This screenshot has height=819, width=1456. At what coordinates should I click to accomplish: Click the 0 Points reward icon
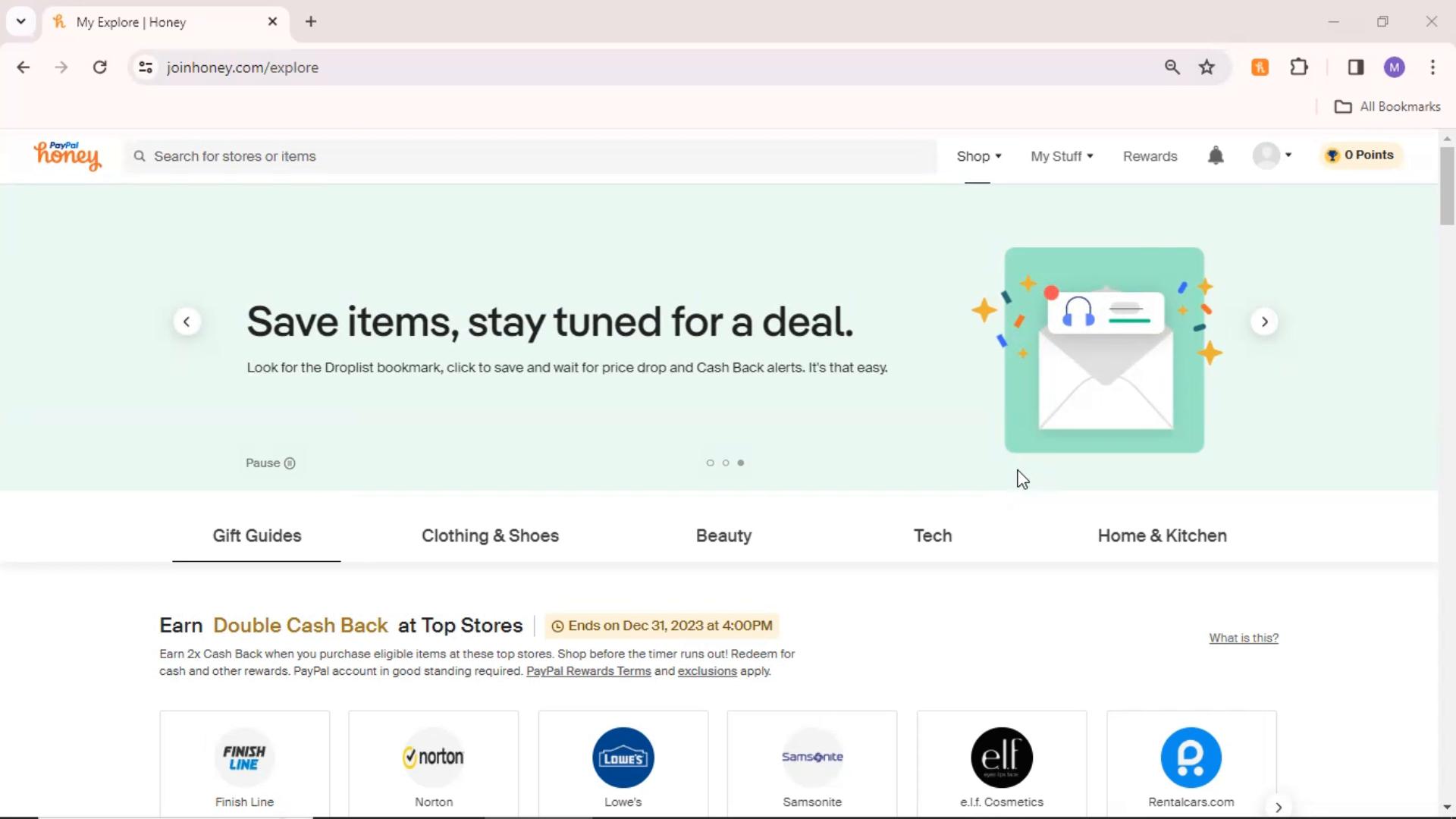(x=1362, y=155)
